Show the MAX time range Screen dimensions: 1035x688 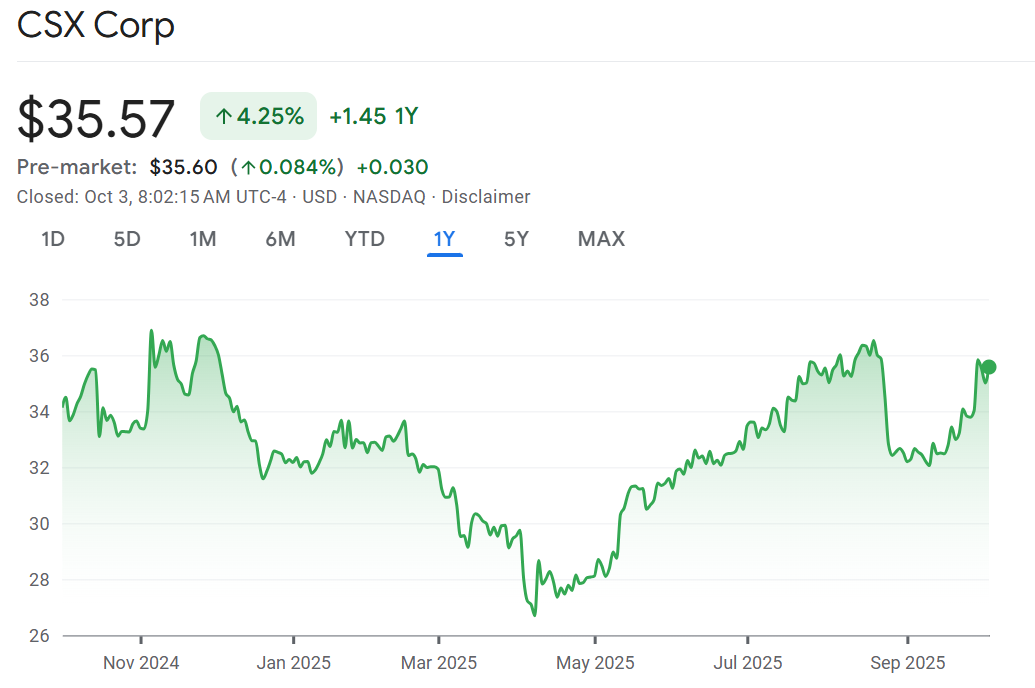click(x=601, y=239)
